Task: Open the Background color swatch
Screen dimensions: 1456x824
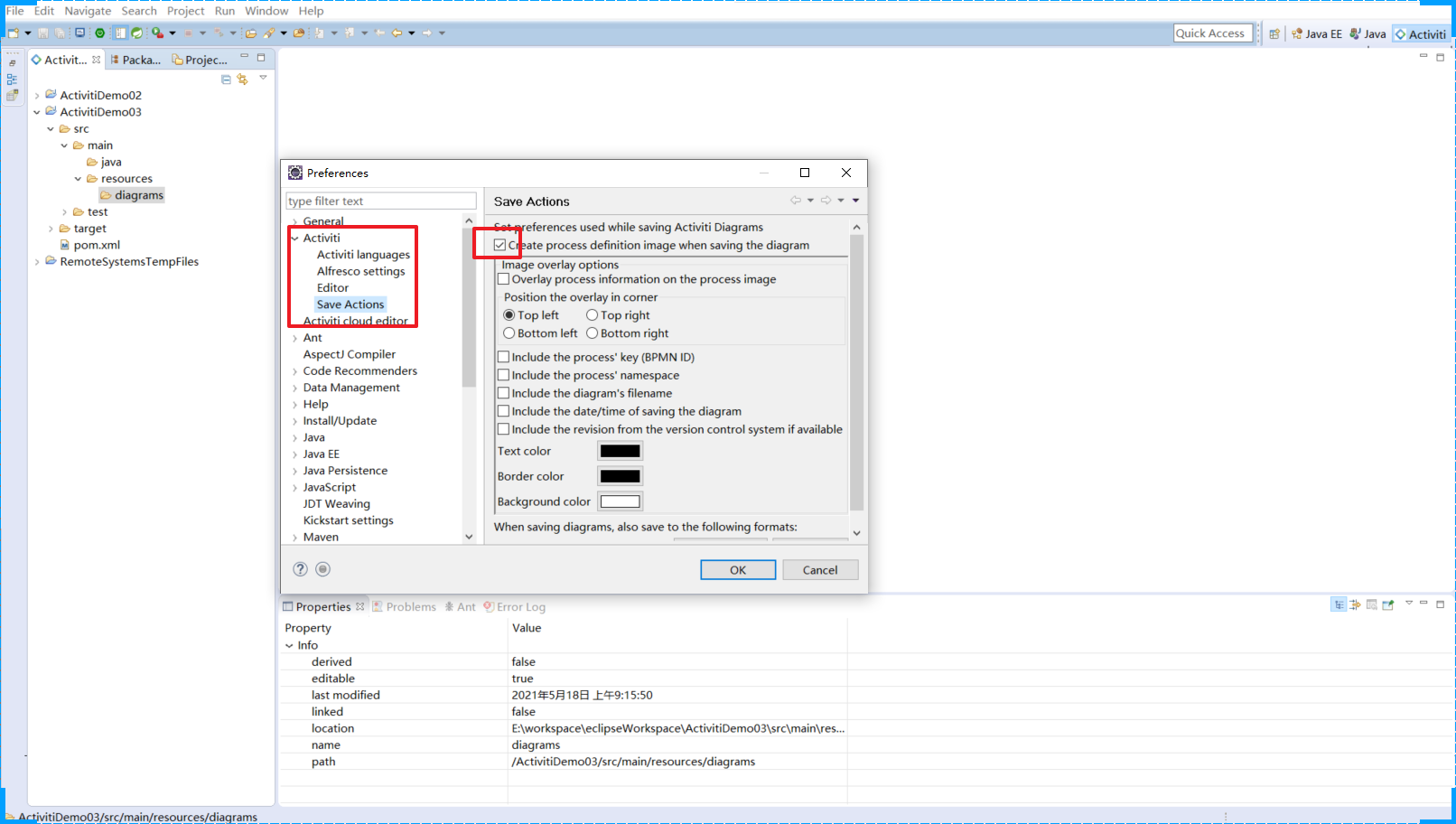Action: click(621, 501)
